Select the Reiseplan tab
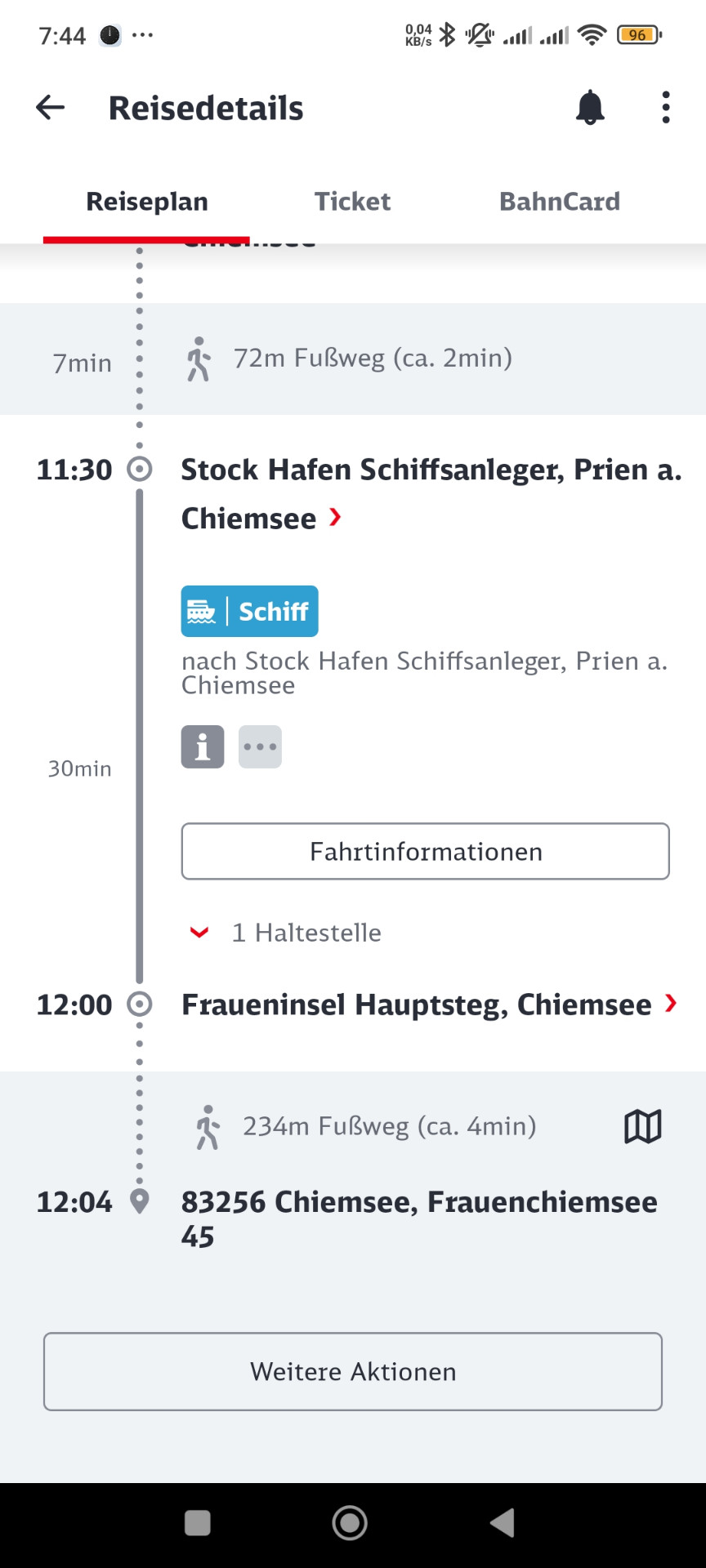This screenshot has width=706, height=1568. click(147, 202)
